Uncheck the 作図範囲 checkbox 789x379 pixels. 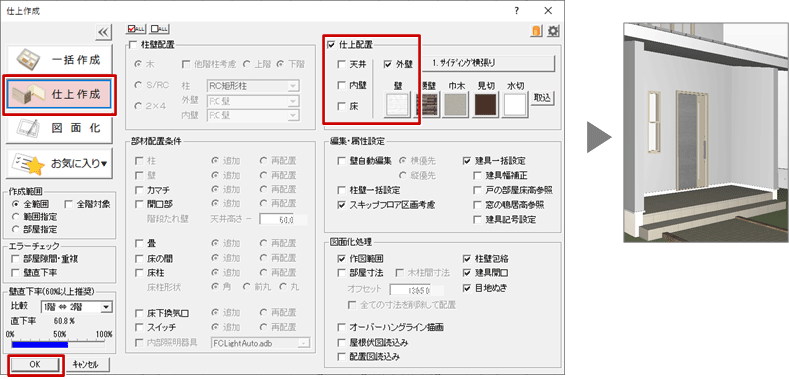(342, 259)
